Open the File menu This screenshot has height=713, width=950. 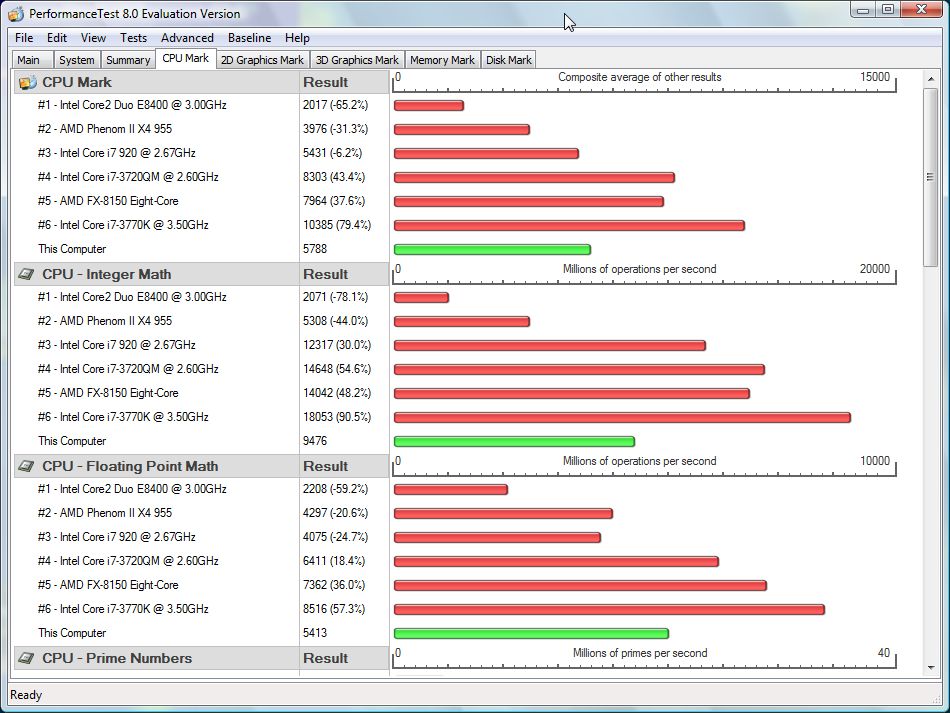(24, 38)
